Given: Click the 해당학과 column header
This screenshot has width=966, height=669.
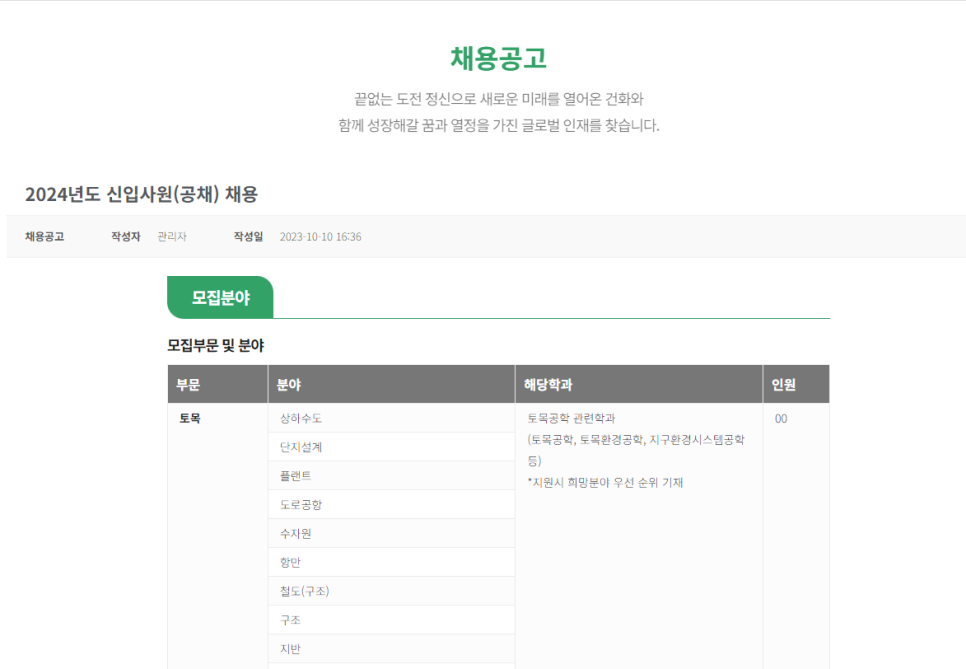Looking at the screenshot, I should point(639,384).
